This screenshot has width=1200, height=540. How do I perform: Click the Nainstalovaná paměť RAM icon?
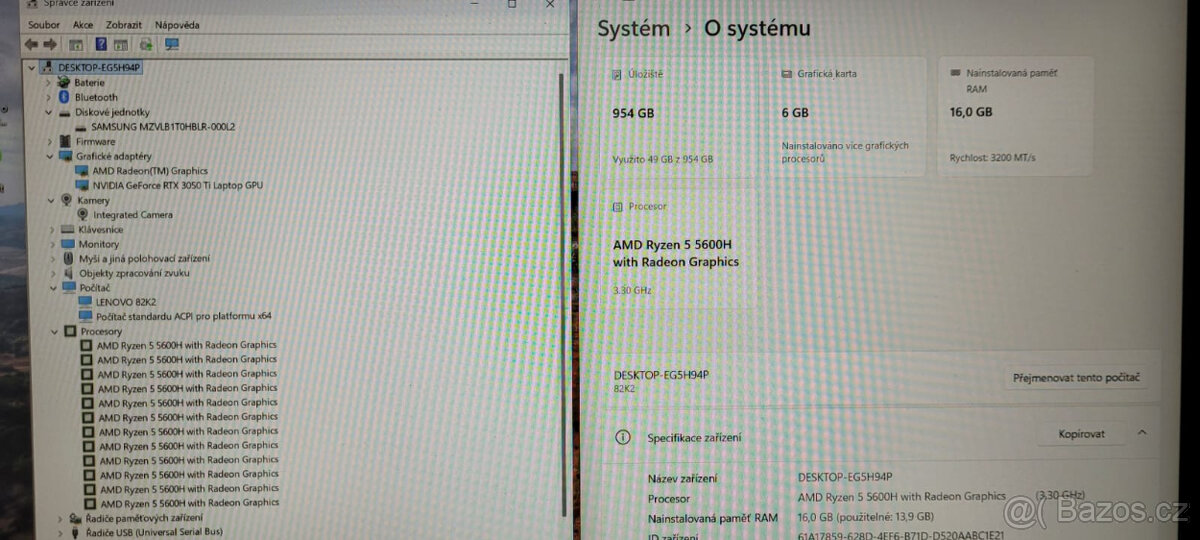coord(956,73)
